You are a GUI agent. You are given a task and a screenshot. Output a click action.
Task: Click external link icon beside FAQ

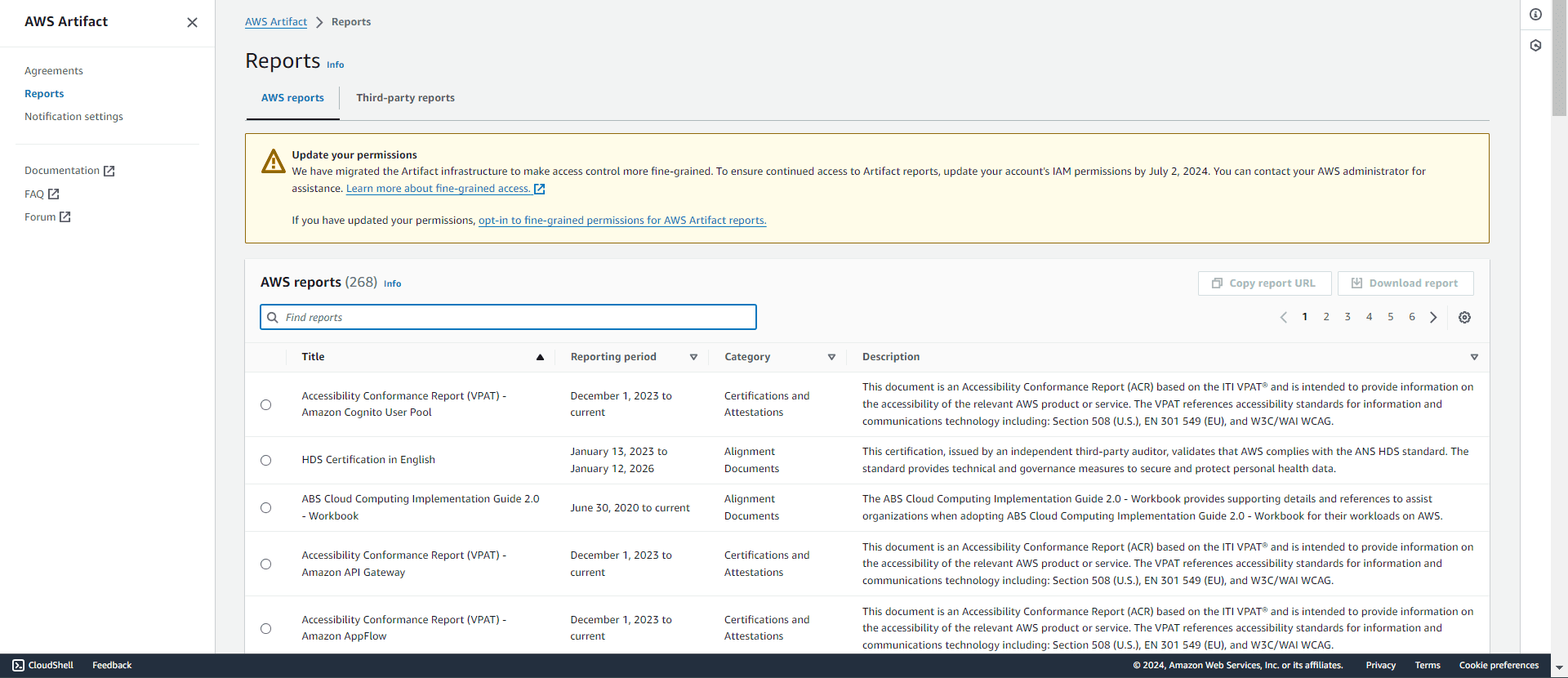[54, 194]
